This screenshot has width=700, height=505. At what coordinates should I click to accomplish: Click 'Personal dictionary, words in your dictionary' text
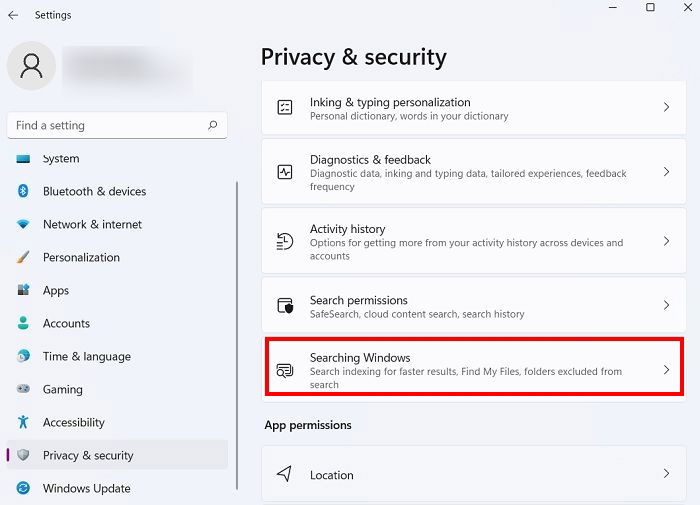[x=409, y=116]
